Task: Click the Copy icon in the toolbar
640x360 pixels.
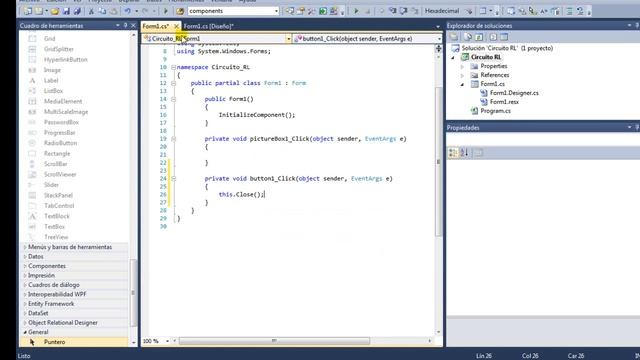Action: tap(102, 11)
